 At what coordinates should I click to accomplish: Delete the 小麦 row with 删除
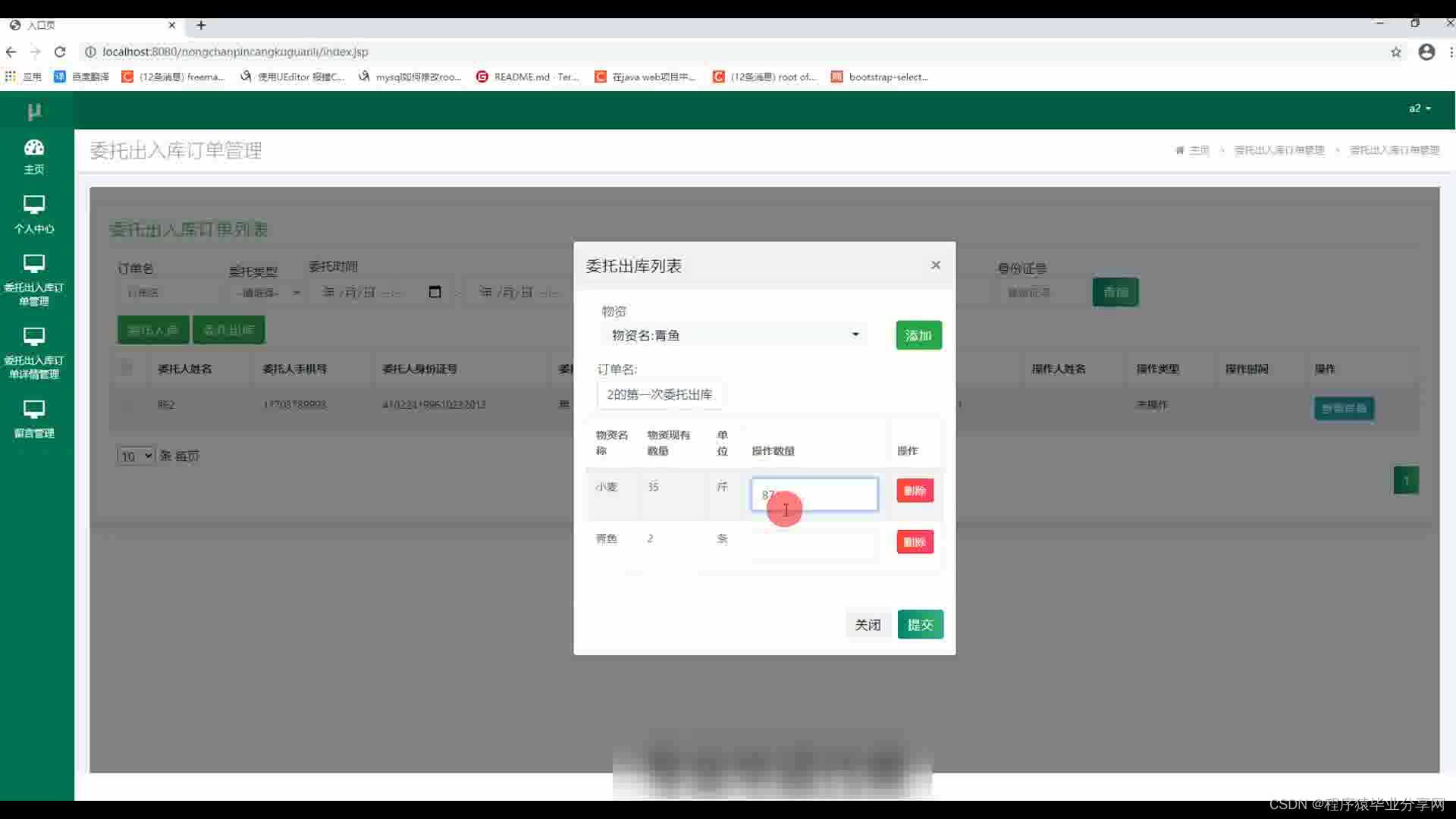click(915, 491)
